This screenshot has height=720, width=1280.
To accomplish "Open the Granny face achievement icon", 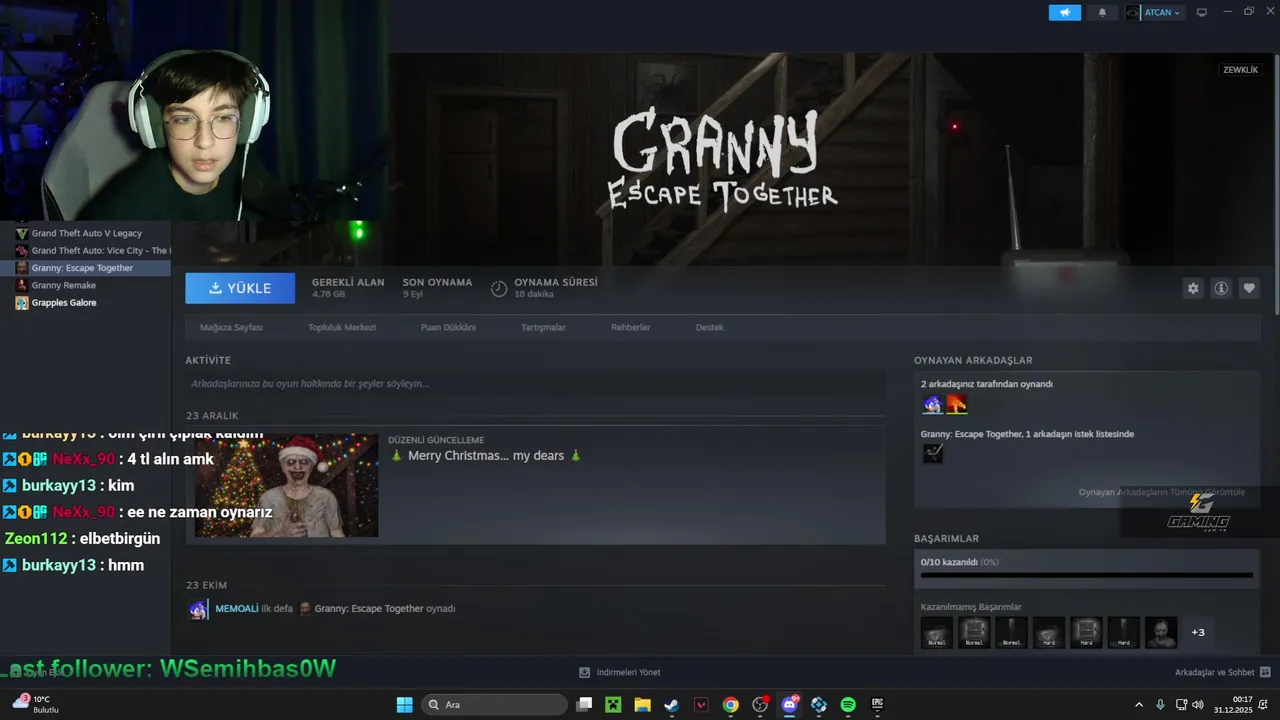I will pyautogui.click(x=1161, y=632).
